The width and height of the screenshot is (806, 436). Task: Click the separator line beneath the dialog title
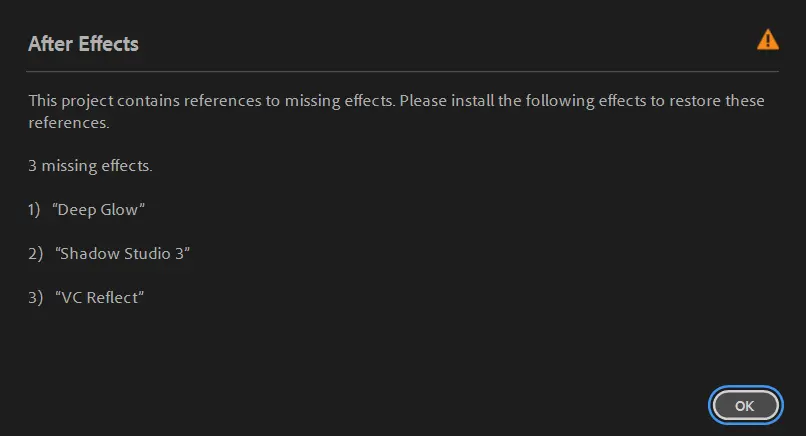coord(403,71)
